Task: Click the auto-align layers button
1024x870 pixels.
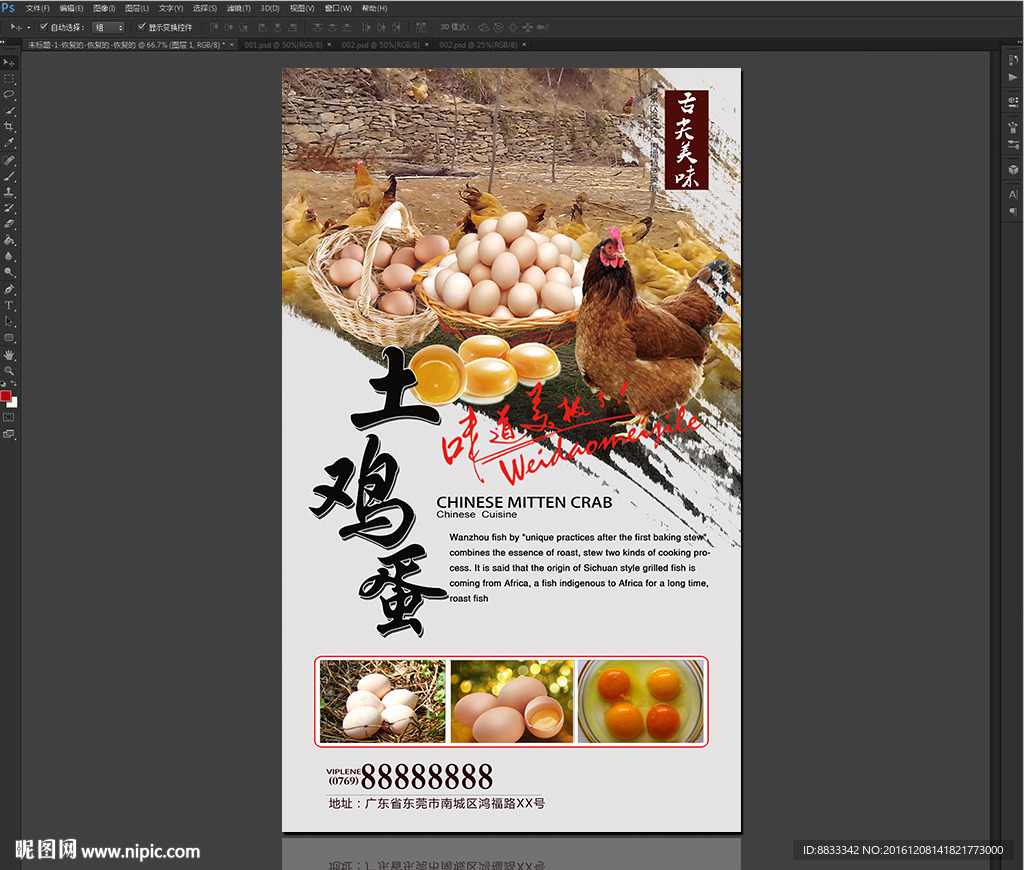Action: pos(421,27)
